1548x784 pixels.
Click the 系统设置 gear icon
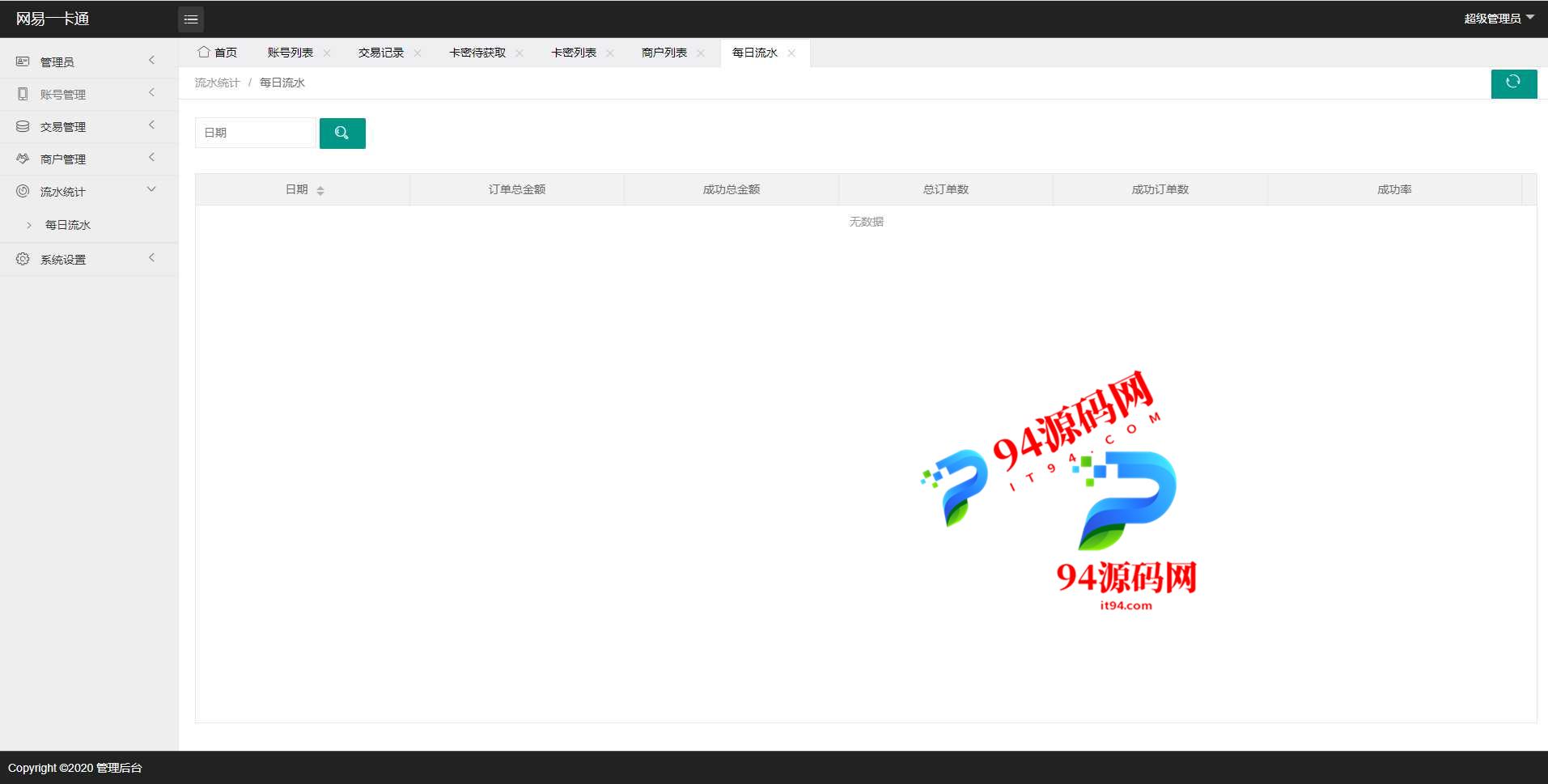point(23,259)
